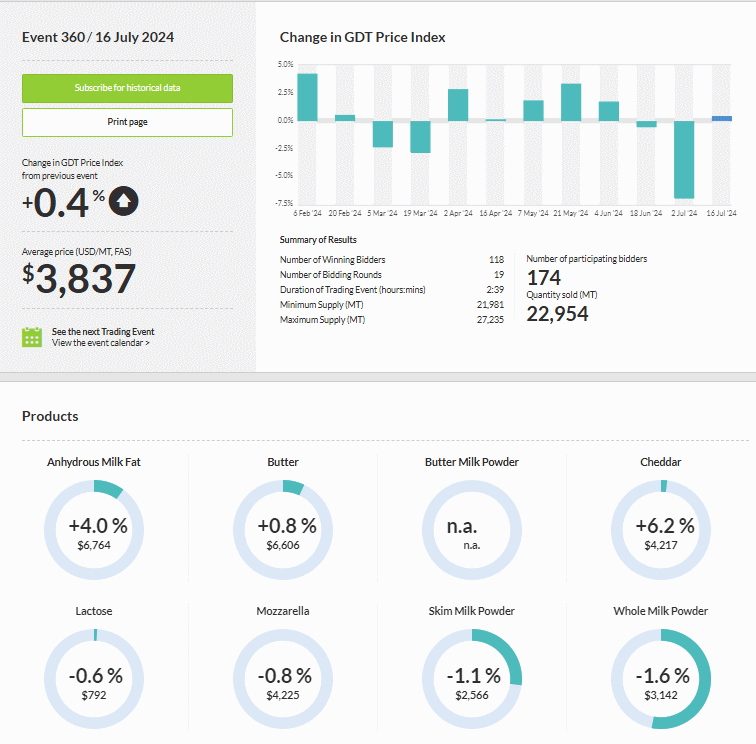Click the Duration of Trading Event row
The height and width of the screenshot is (744, 756).
[x=392, y=290]
